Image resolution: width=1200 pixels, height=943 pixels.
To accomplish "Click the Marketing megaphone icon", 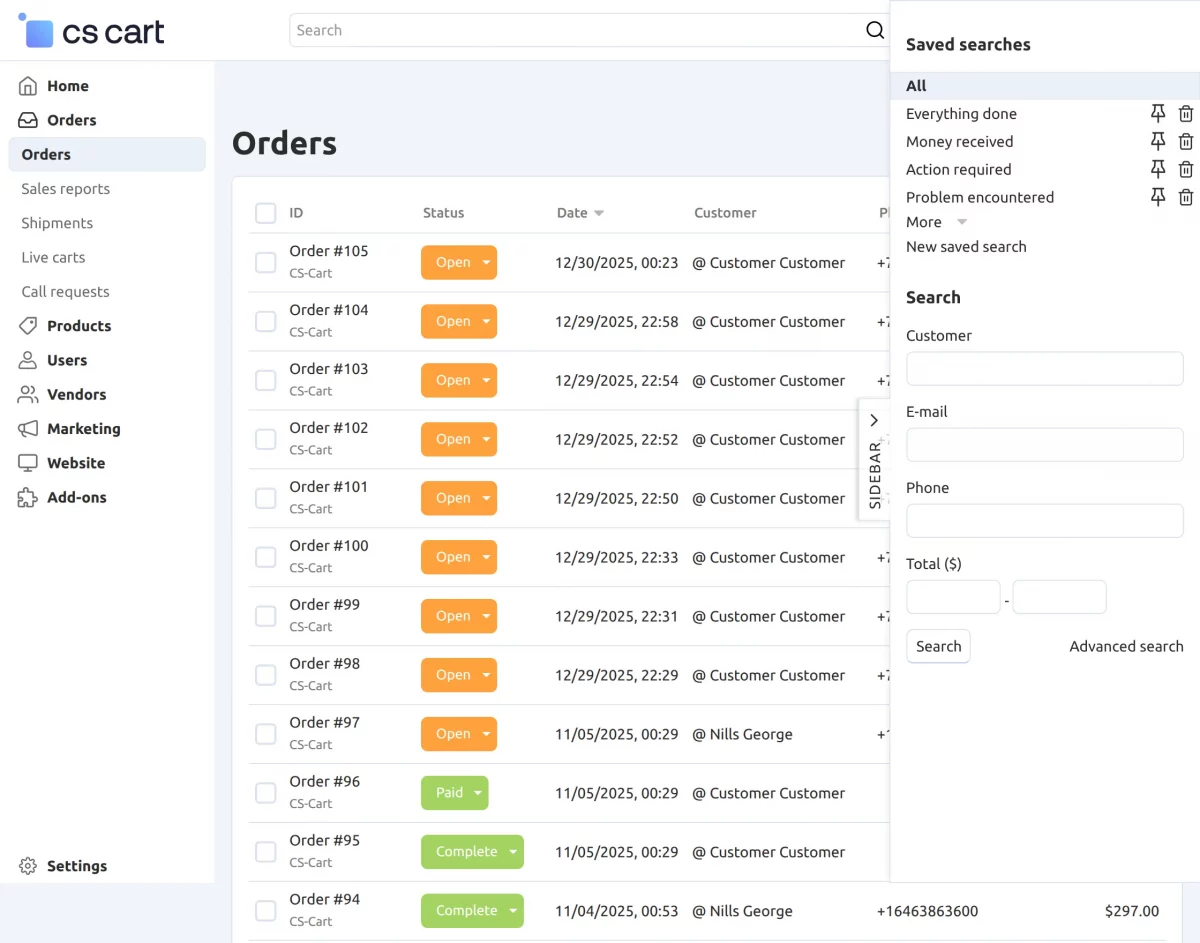I will click(28, 429).
